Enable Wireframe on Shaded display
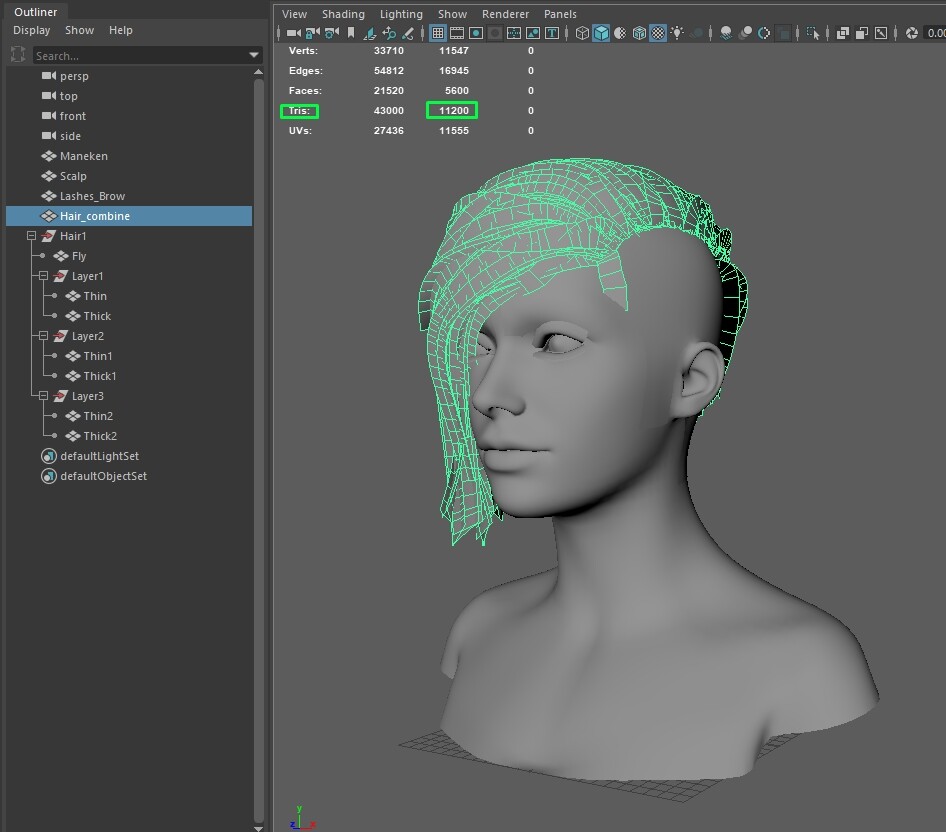The height and width of the screenshot is (832, 946). [x=640, y=33]
